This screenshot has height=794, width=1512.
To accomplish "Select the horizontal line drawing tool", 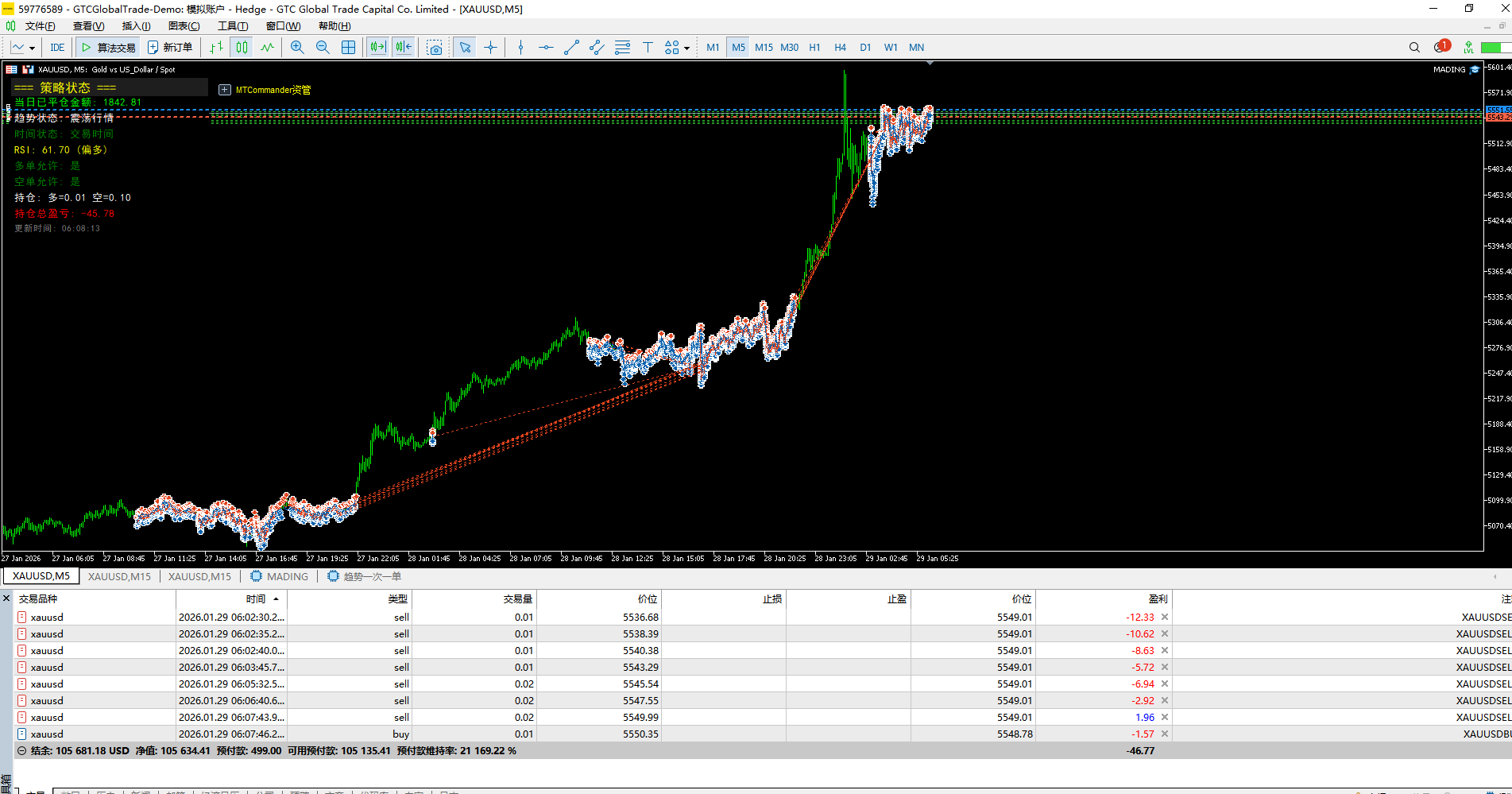I will tap(546, 48).
